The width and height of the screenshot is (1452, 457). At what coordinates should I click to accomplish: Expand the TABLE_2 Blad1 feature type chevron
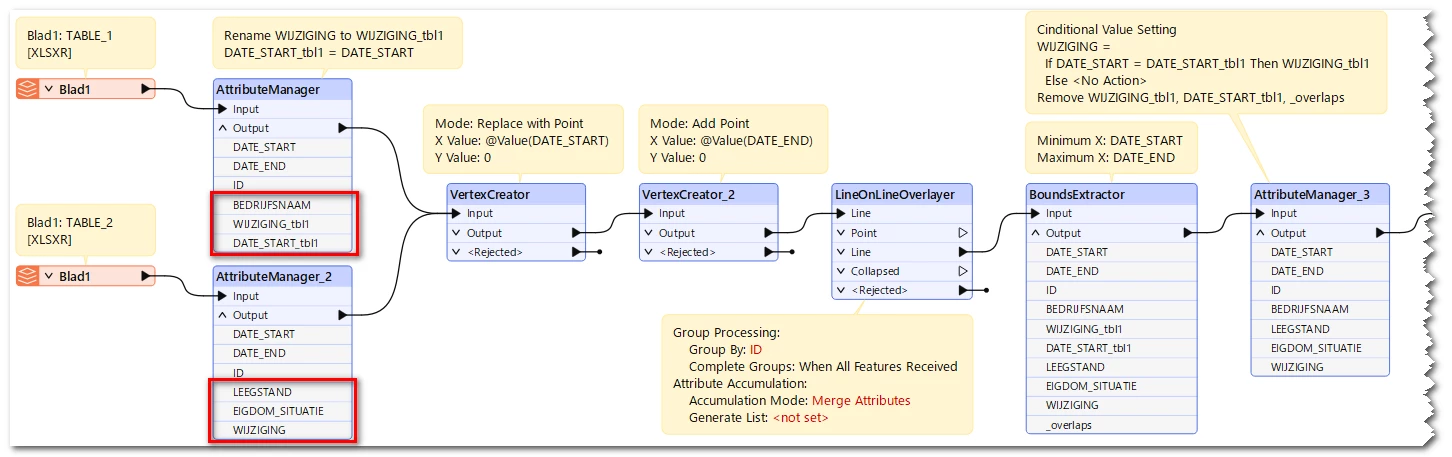click(47, 276)
